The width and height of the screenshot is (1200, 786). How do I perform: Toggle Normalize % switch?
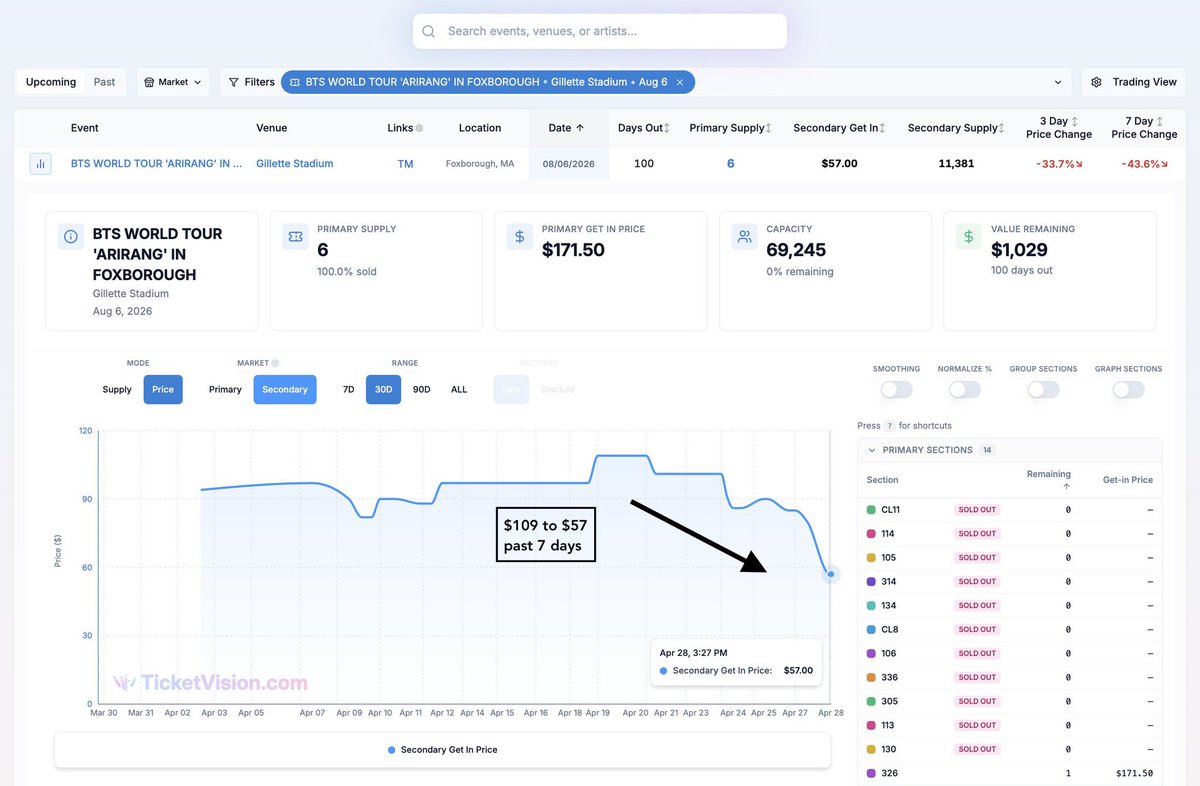965,390
